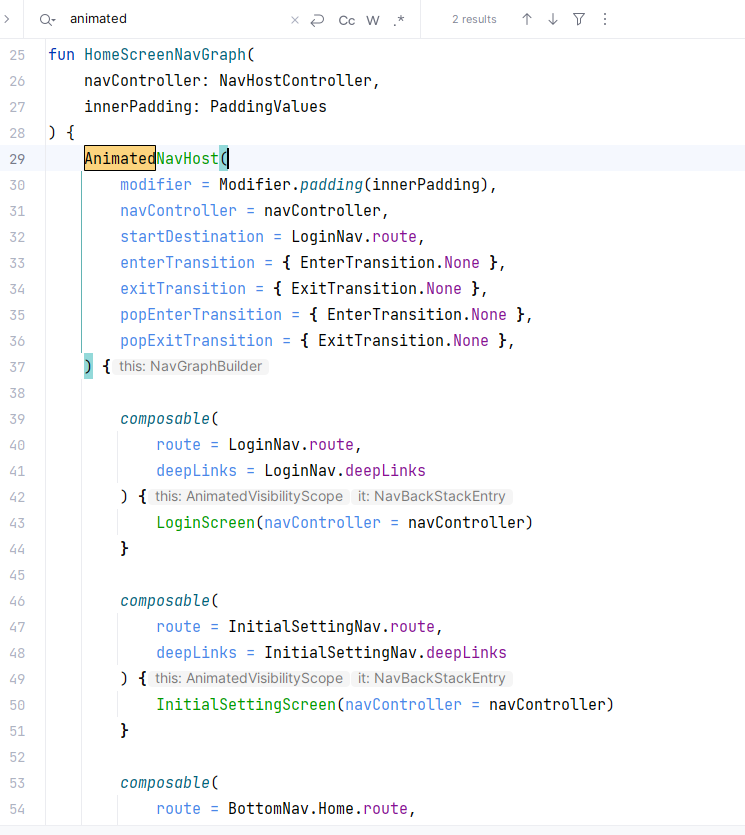Click the new line search icon
This screenshot has width=745, height=835.
point(317,20)
